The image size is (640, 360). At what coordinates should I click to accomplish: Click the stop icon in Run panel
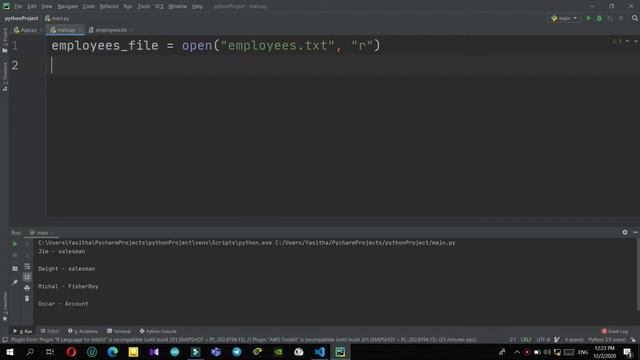tap(15, 255)
